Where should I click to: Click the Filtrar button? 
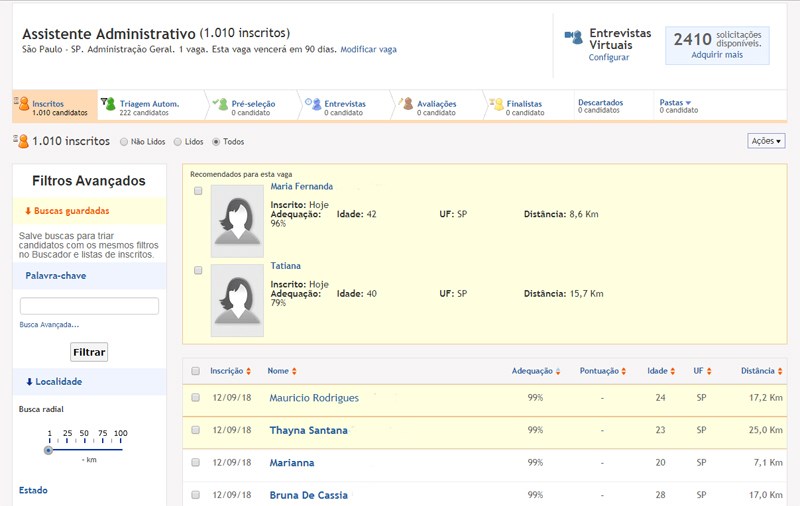click(x=89, y=352)
